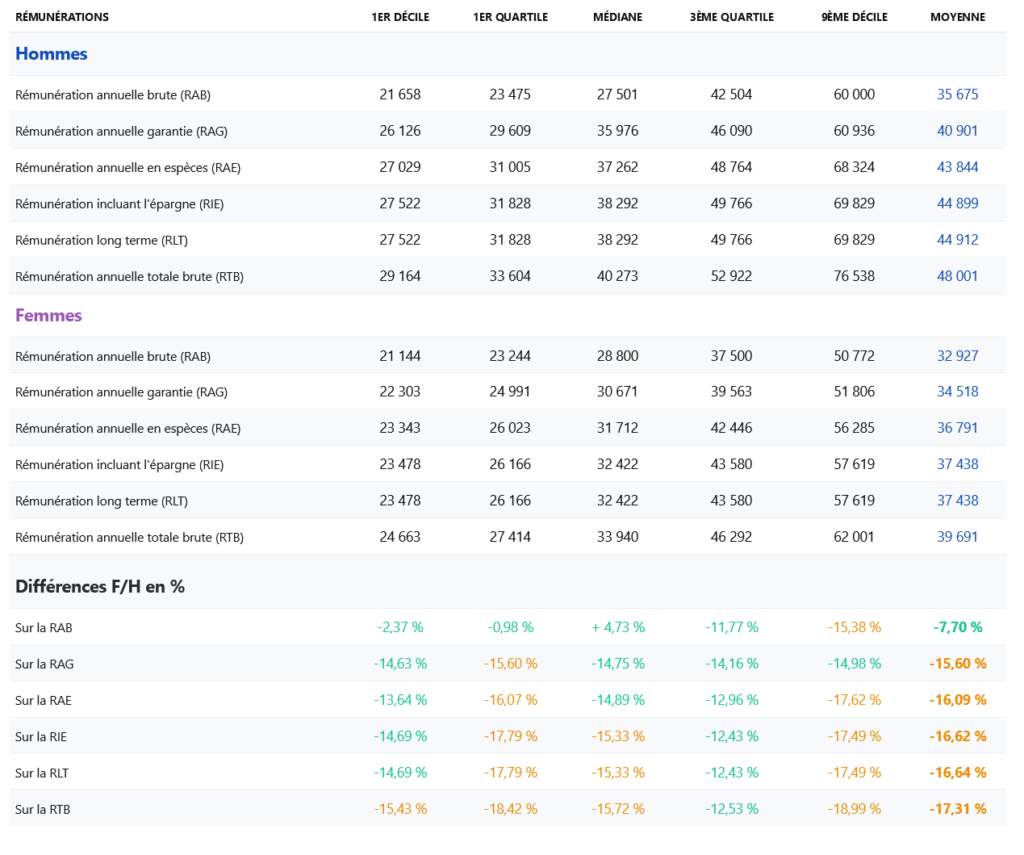Image resolution: width=1024 pixels, height=855 pixels.
Task: Select the MÉDIANE column header
Action: point(618,17)
